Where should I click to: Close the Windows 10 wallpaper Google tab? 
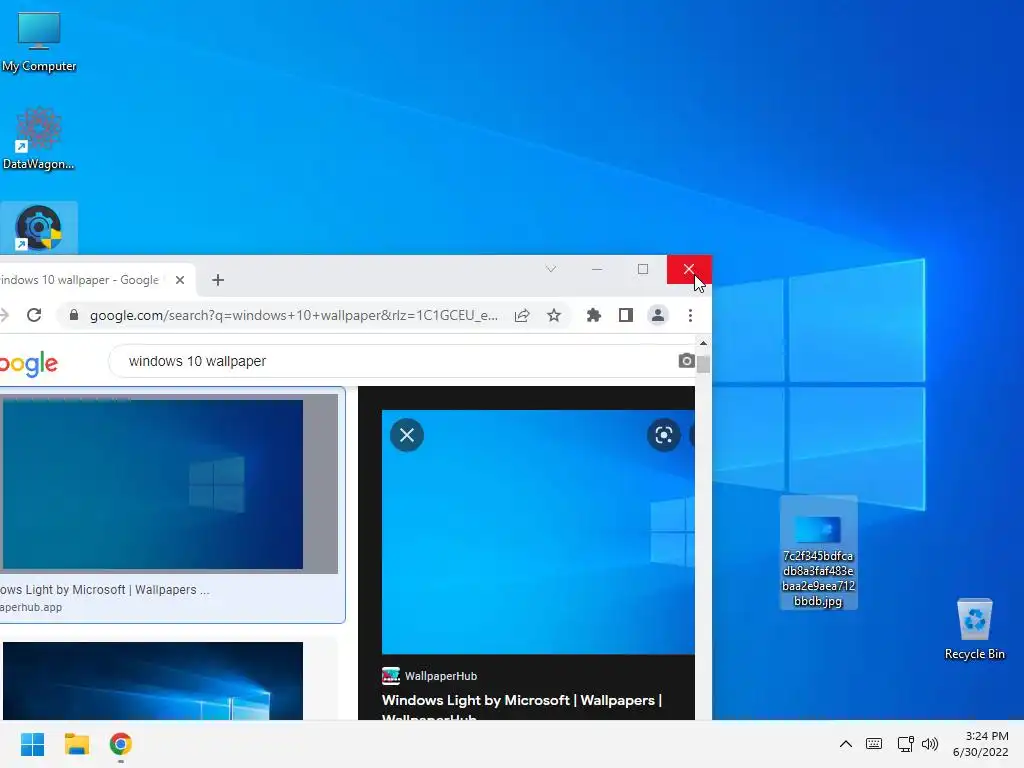(180, 280)
